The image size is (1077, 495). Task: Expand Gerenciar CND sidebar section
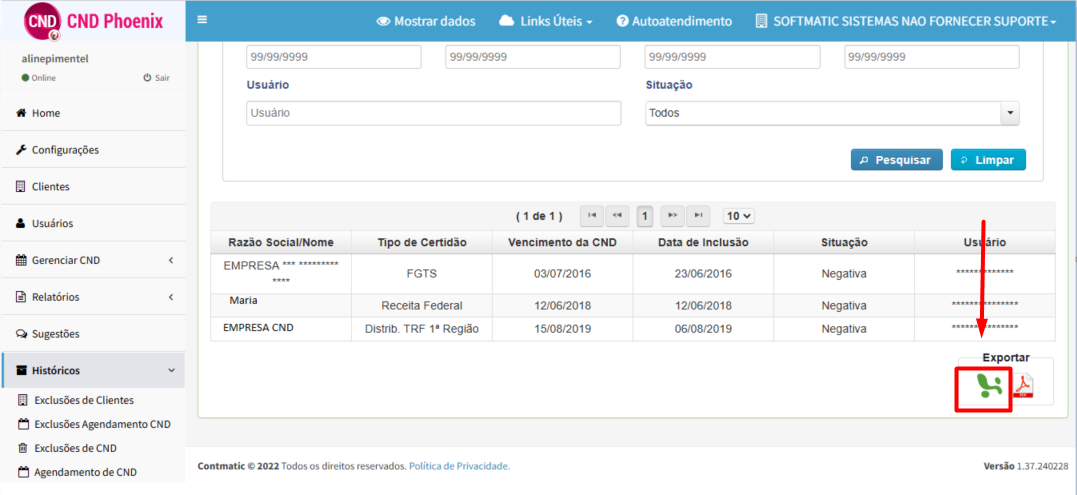(x=93, y=260)
